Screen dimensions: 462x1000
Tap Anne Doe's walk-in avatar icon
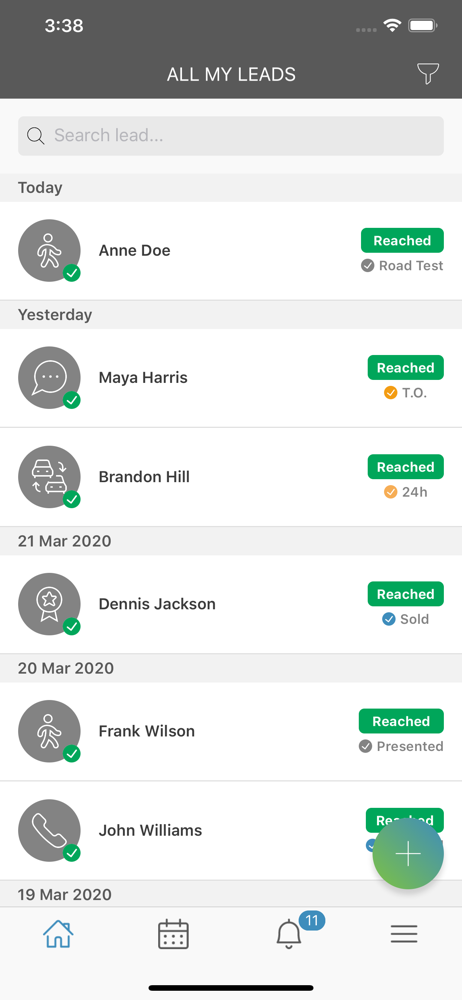tap(49, 251)
